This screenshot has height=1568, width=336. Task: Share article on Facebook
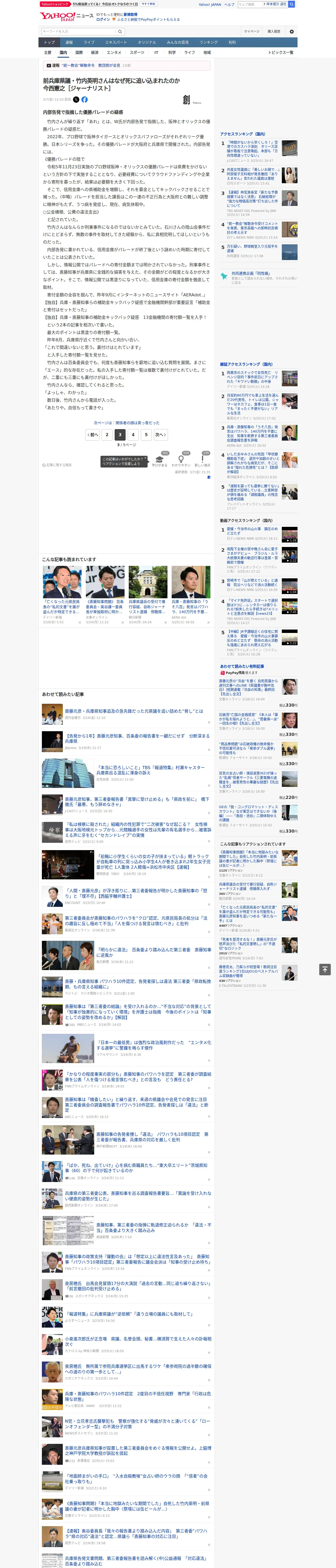click(84, 99)
